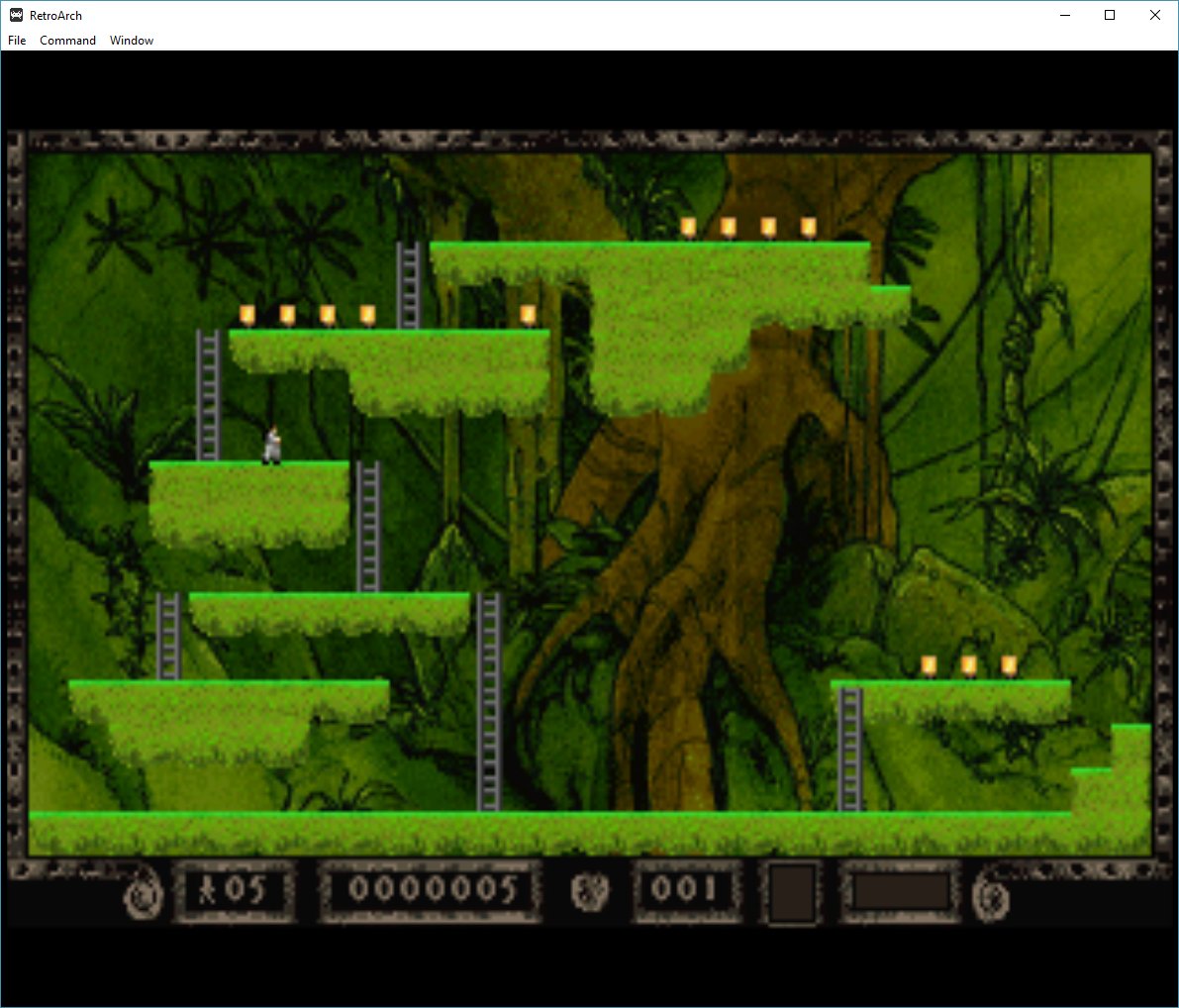Click the lives counter showing 05
The image size is (1179, 1008).
pyautogui.click(x=234, y=891)
